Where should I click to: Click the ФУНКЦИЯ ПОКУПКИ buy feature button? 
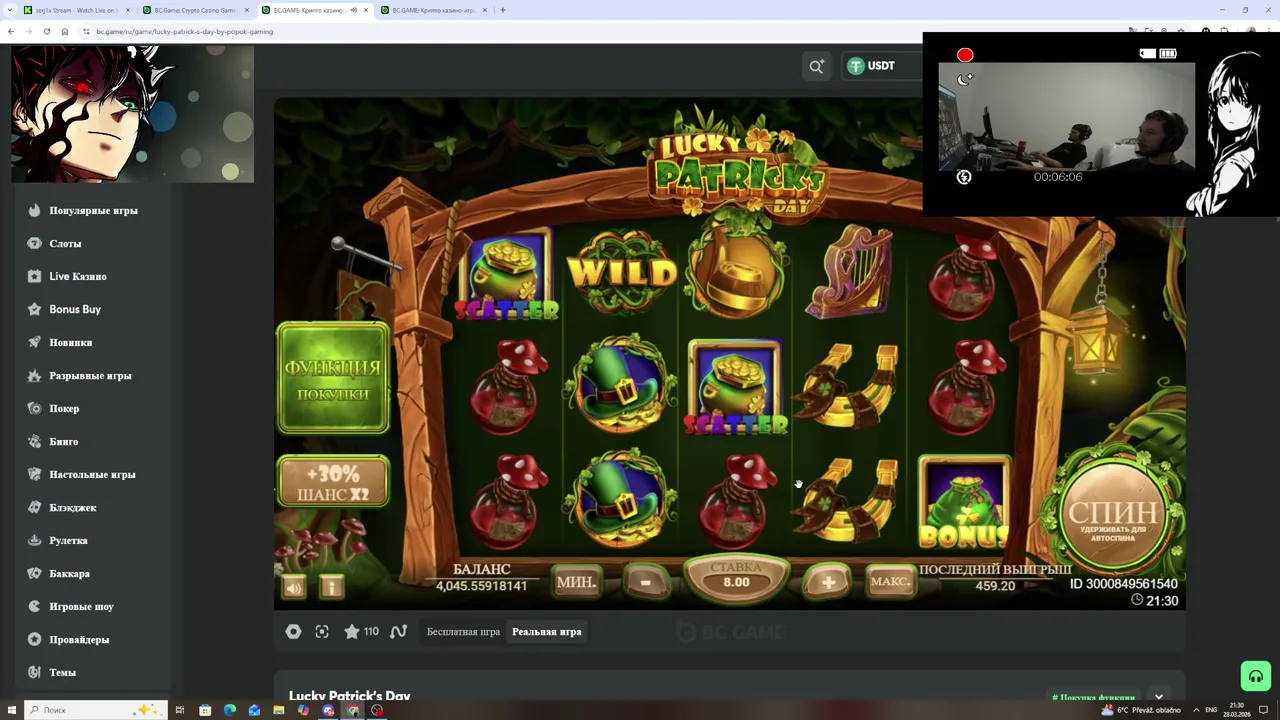click(x=333, y=379)
